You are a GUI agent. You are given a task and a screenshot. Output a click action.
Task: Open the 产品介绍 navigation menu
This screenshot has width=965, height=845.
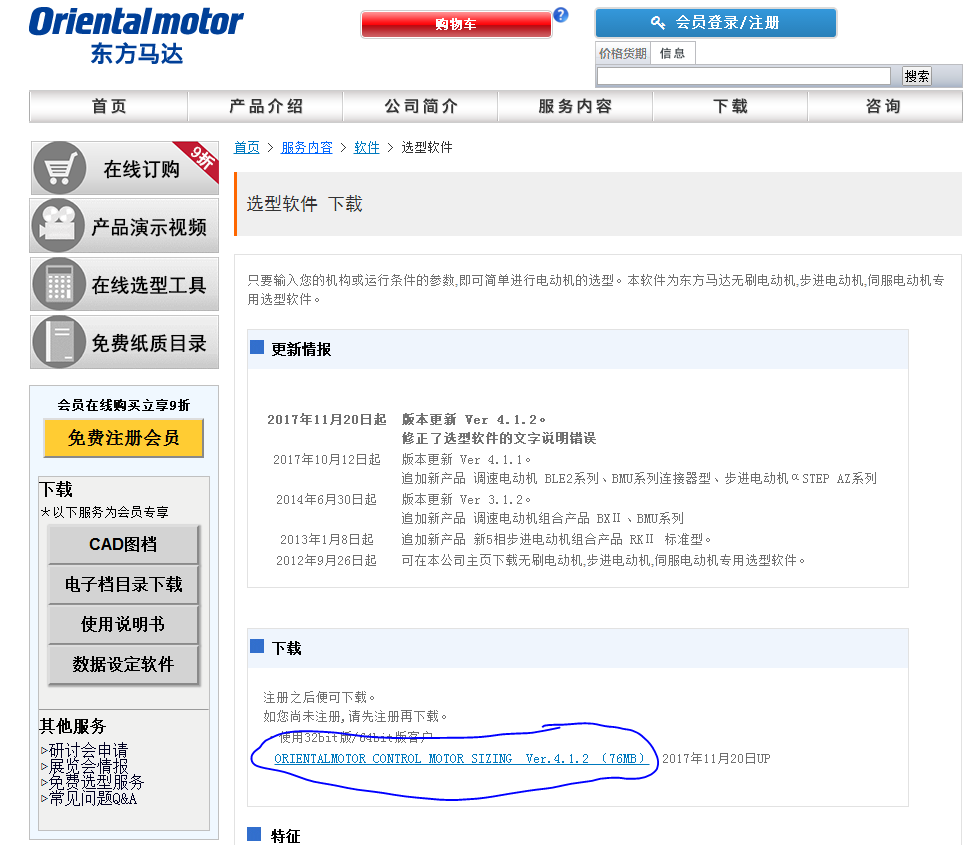point(265,107)
